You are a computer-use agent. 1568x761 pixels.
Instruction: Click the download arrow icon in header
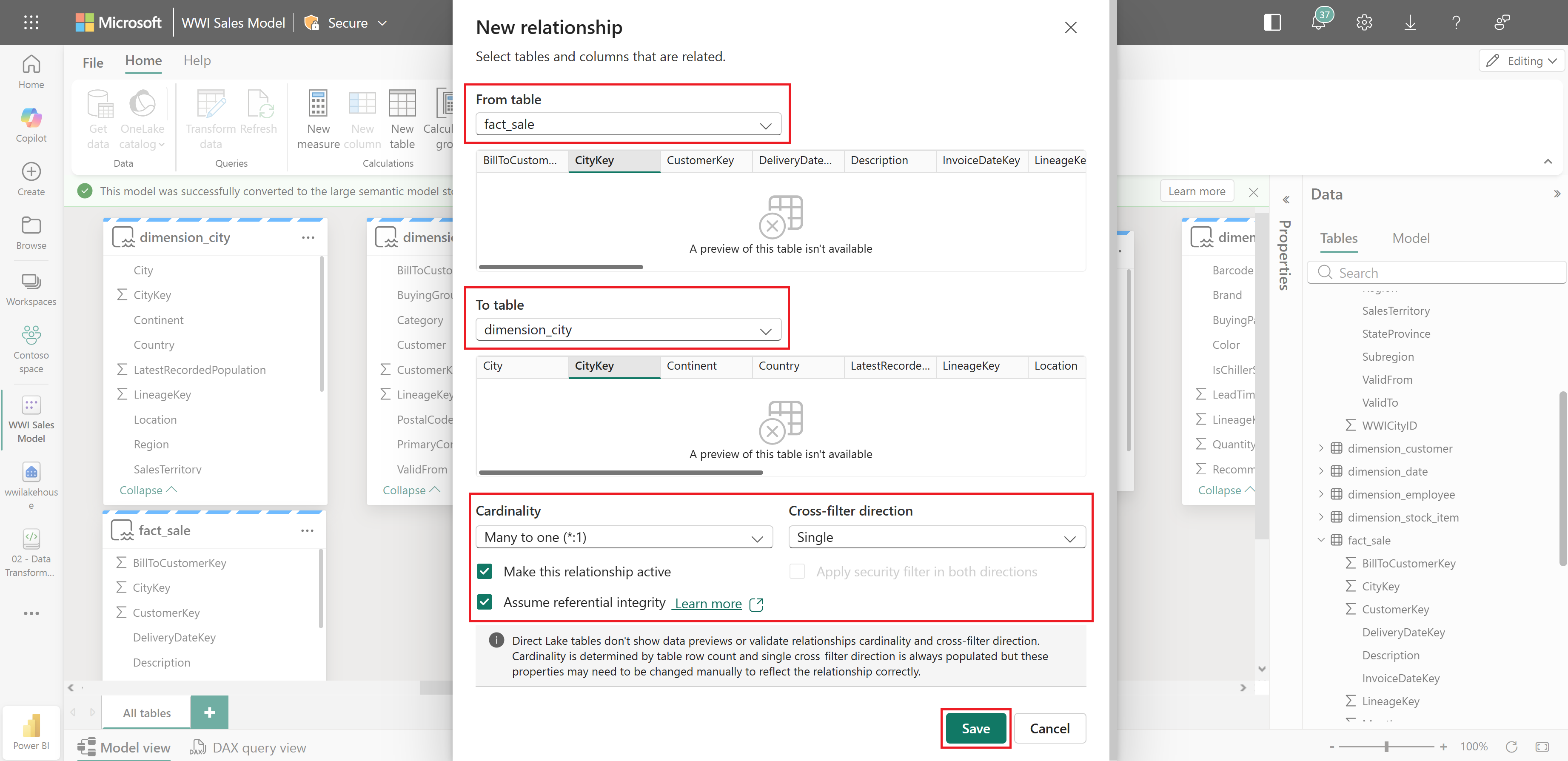coord(1410,23)
